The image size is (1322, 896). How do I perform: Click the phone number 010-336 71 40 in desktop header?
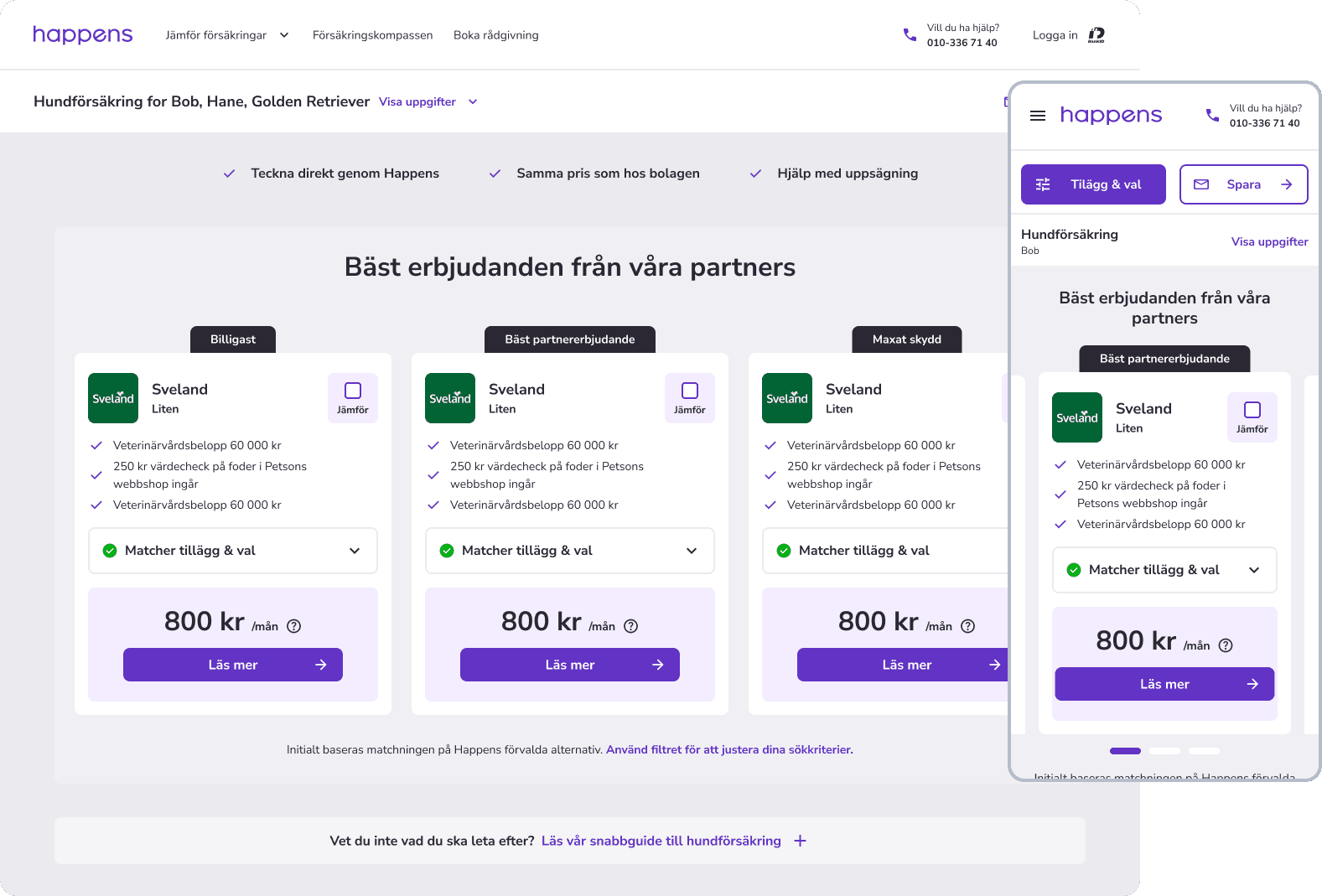point(962,43)
